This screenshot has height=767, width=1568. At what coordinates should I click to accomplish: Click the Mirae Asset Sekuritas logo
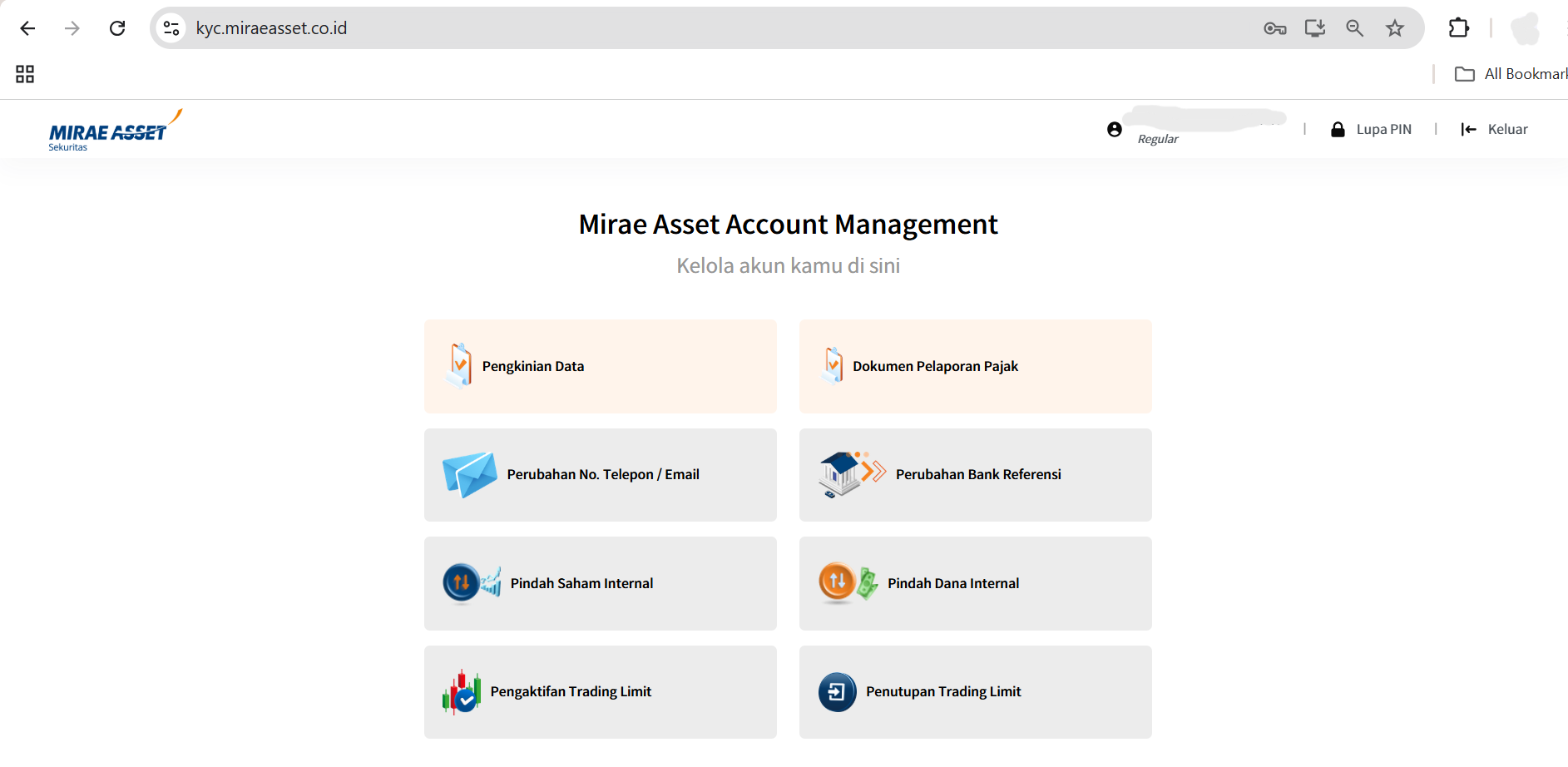point(113,131)
